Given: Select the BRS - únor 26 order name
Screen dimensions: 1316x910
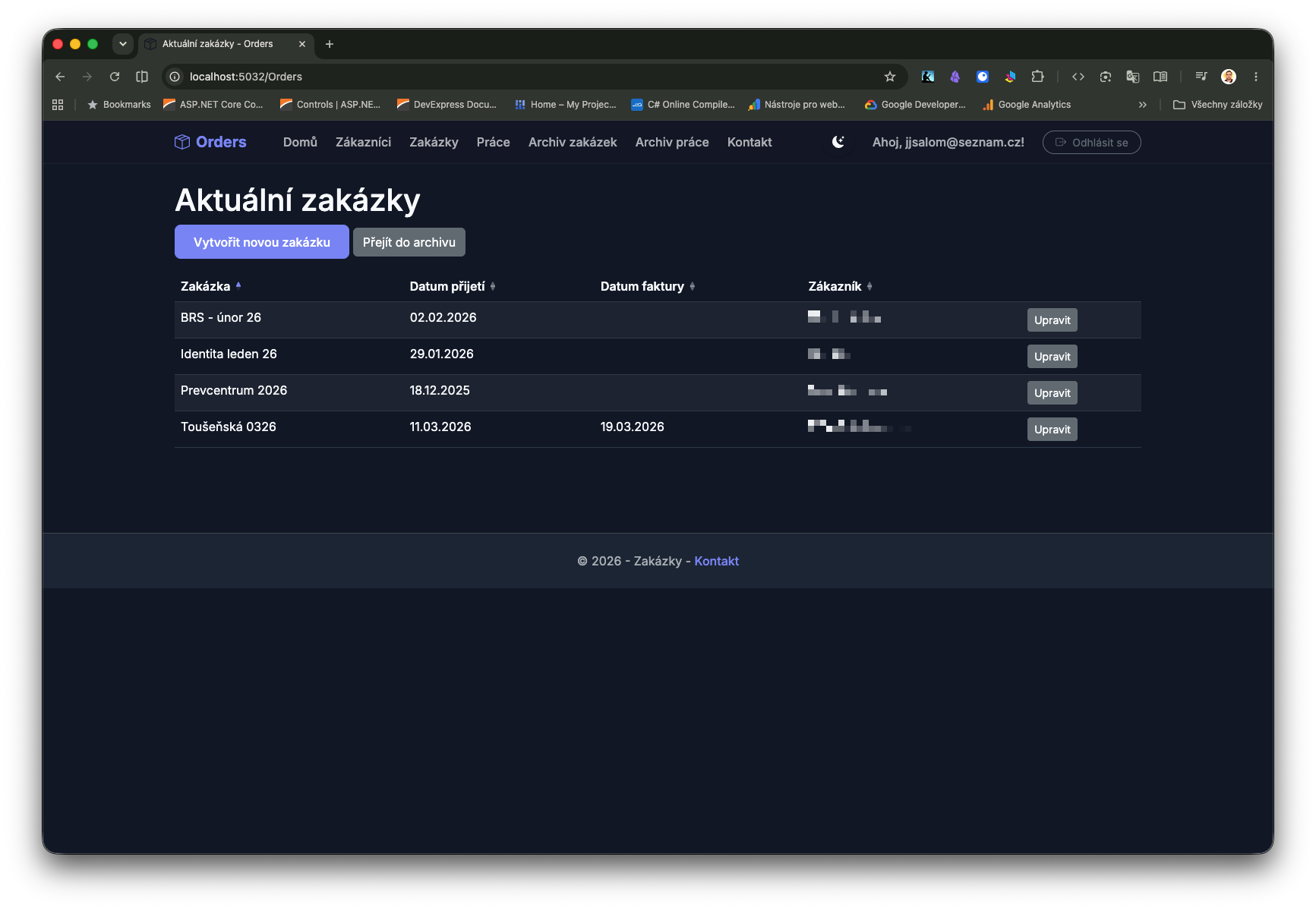Looking at the screenshot, I should [x=221, y=317].
